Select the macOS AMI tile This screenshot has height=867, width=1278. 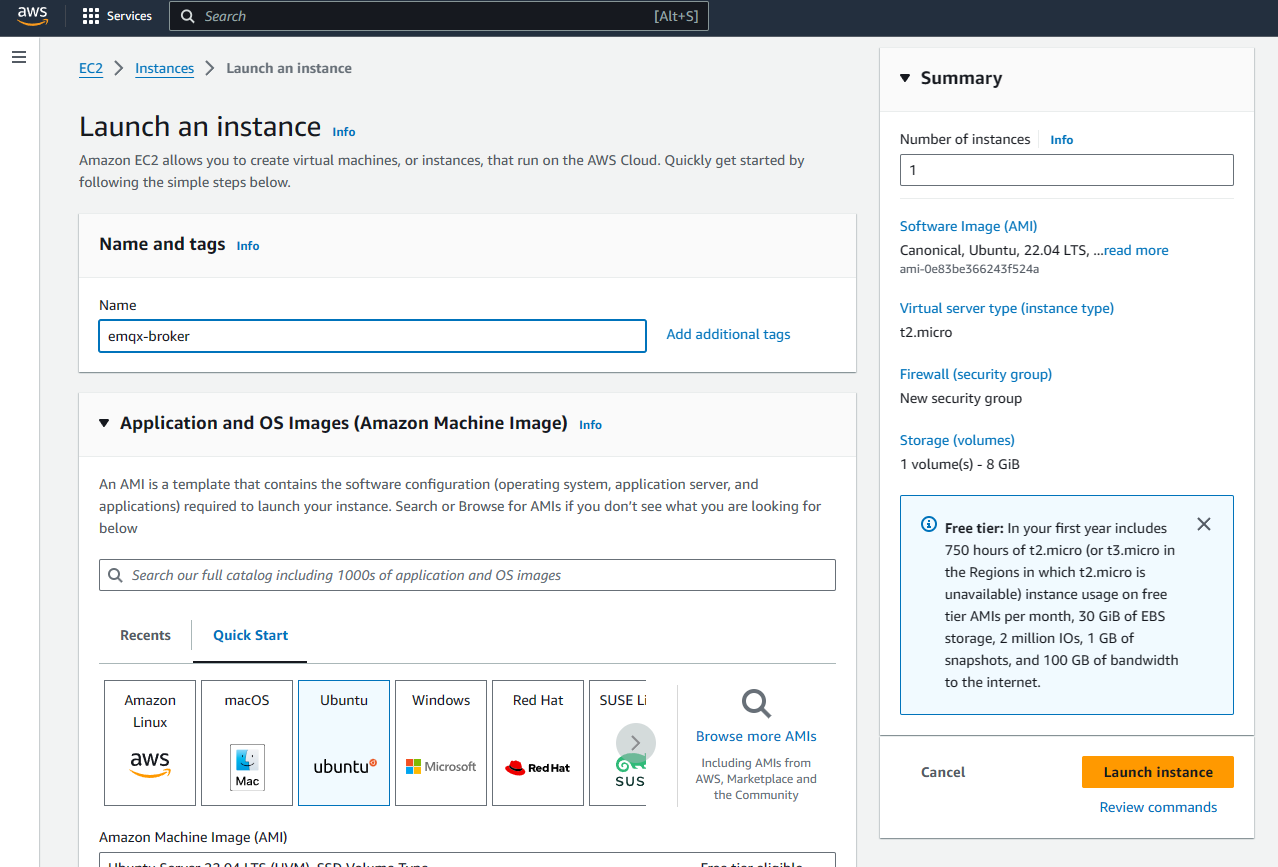pos(247,743)
